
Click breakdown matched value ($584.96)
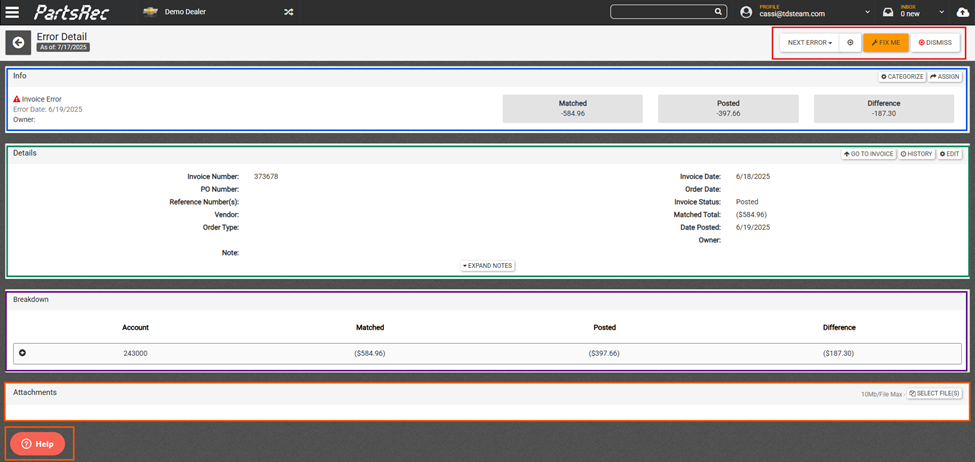(370, 353)
